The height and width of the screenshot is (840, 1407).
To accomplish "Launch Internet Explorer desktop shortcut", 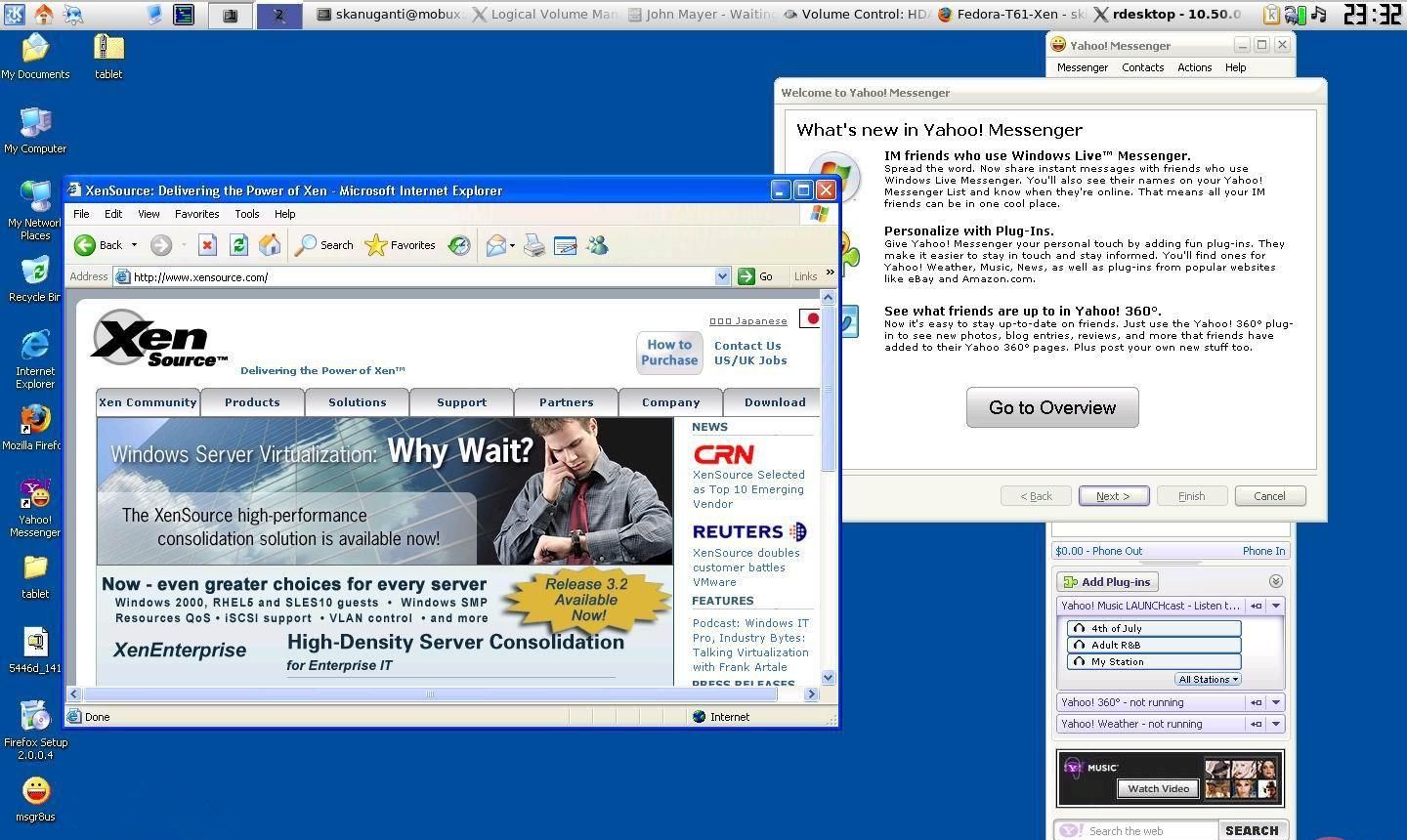I will (x=35, y=359).
